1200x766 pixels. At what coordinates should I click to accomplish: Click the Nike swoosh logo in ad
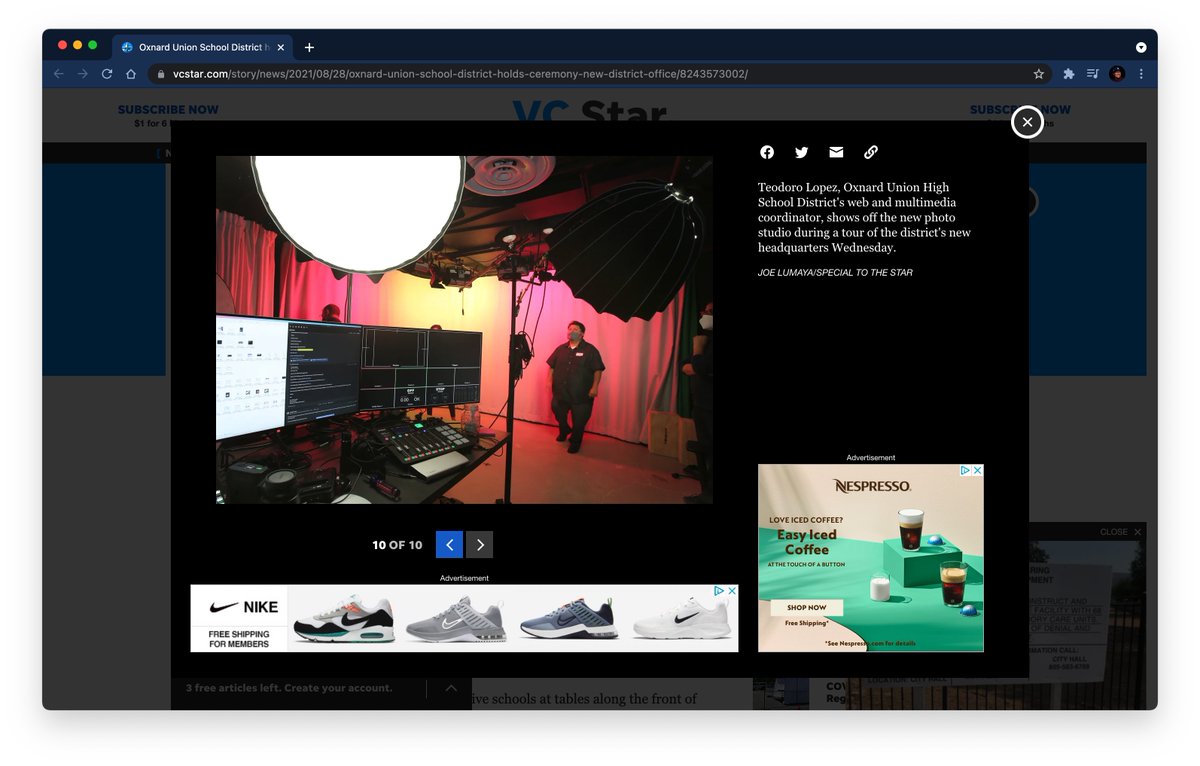click(225, 607)
